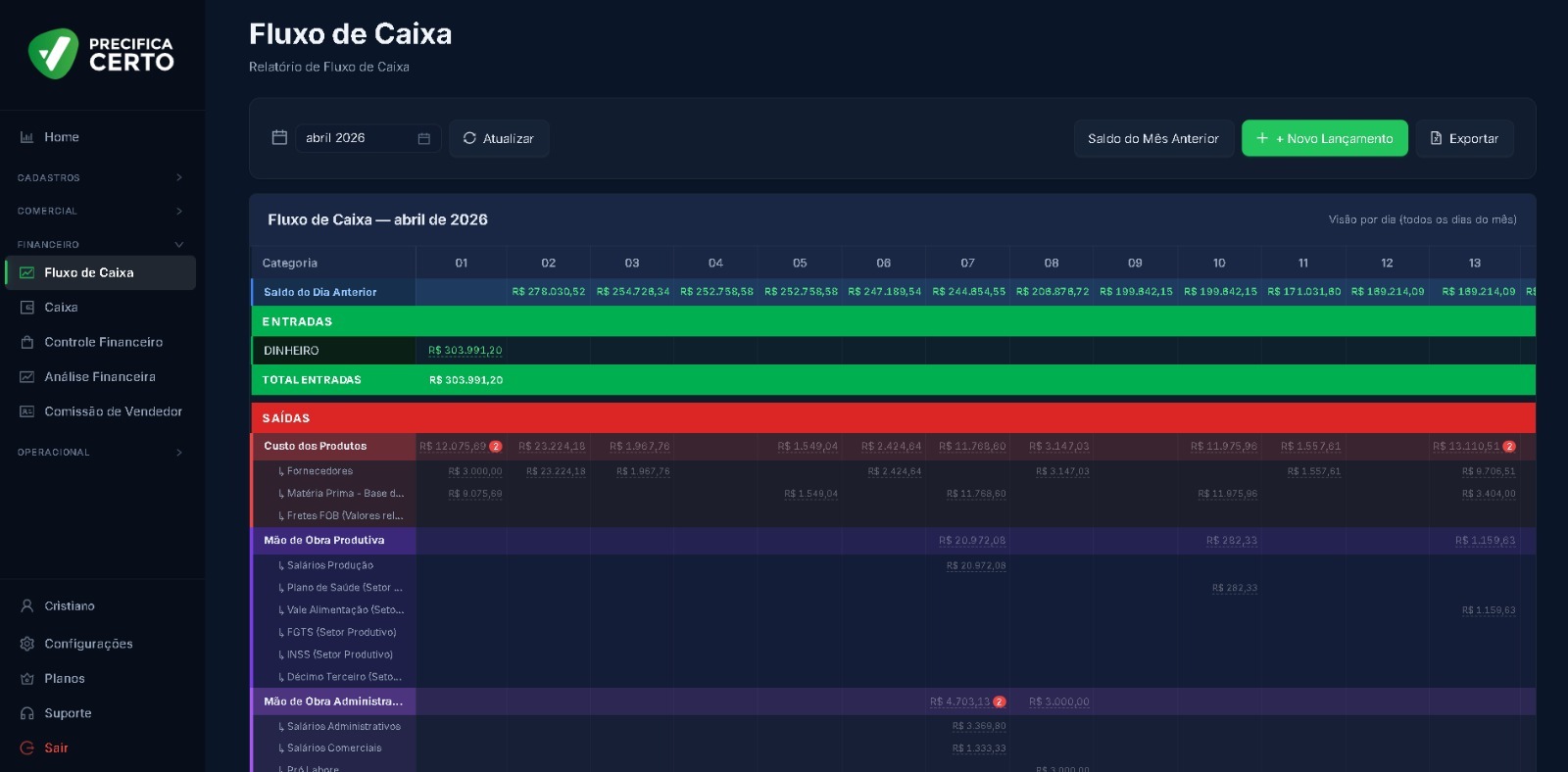Click the abril 2026 month input field

(367, 138)
